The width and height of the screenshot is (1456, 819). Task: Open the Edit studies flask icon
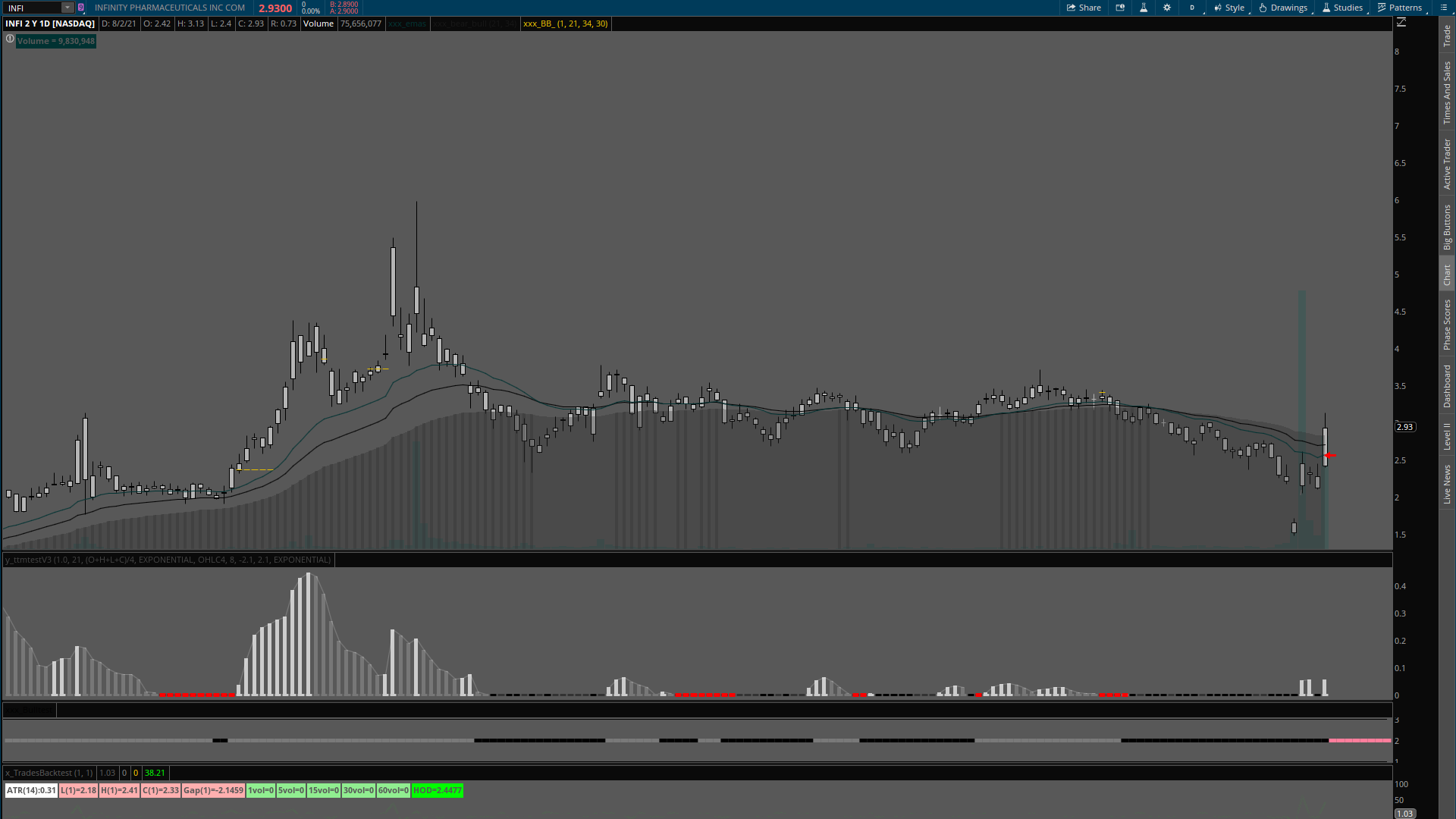1144,8
